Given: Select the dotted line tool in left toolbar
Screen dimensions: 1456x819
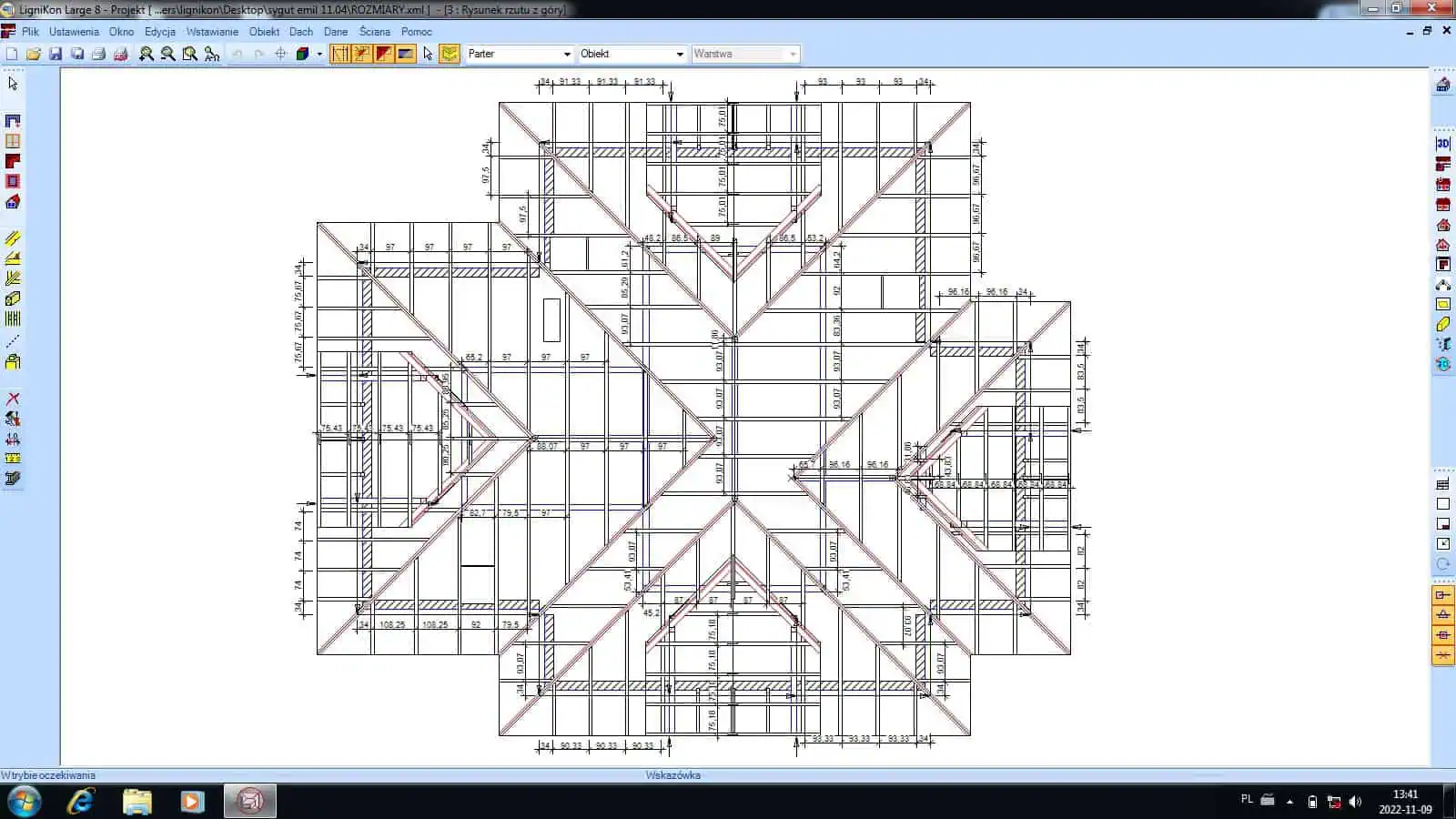Looking at the screenshot, I should [x=13, y=341].
